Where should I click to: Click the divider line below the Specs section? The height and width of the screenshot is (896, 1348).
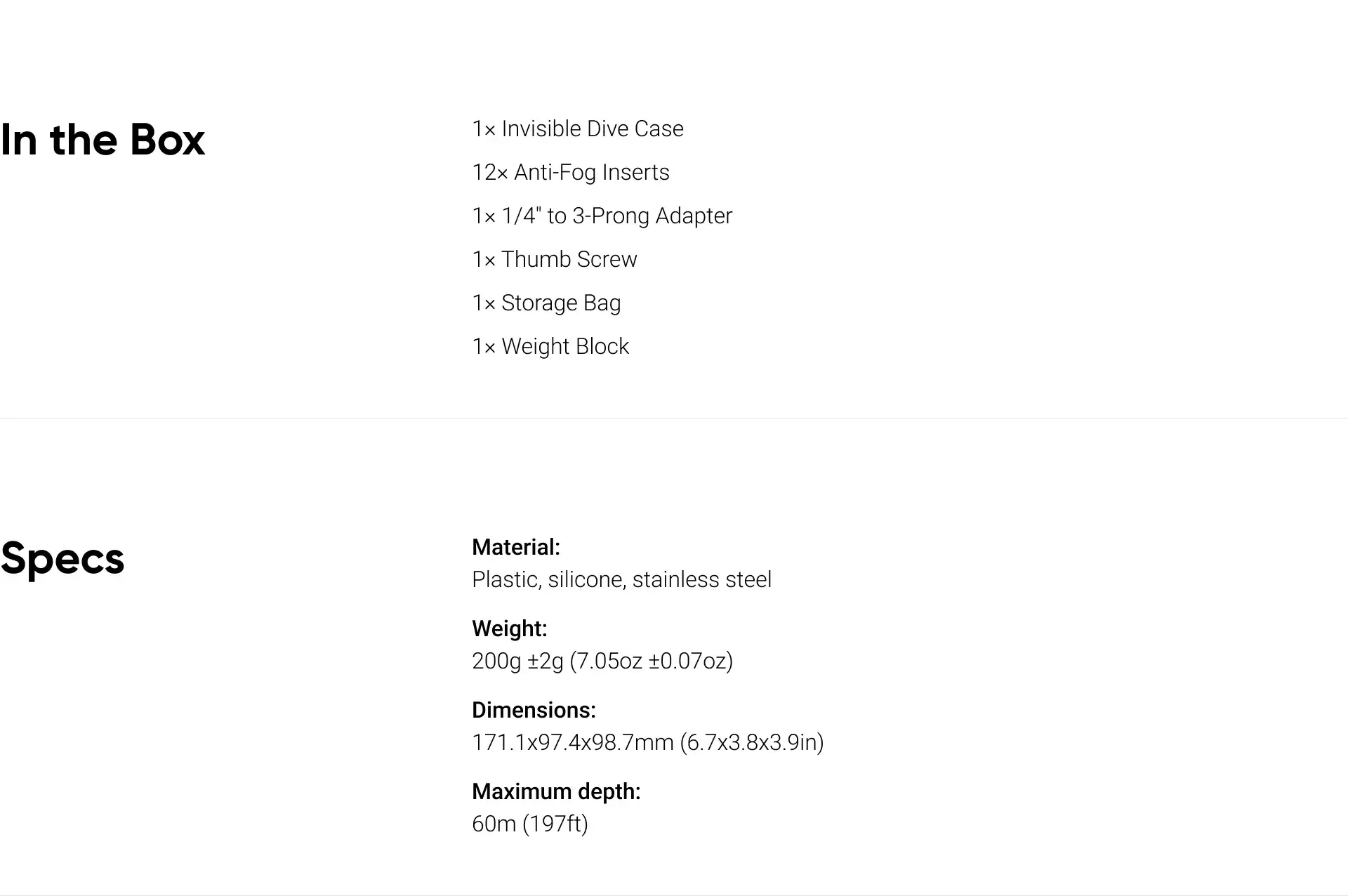674,895
